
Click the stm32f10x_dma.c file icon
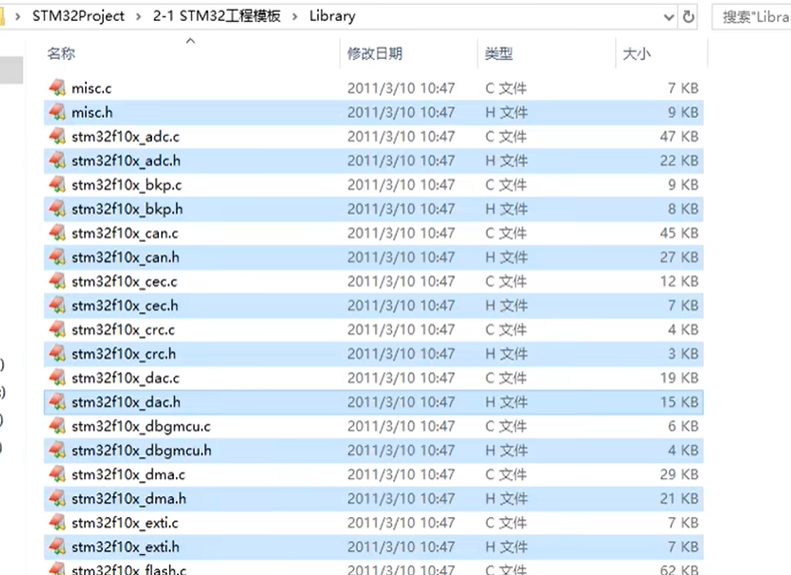[58, 474]
